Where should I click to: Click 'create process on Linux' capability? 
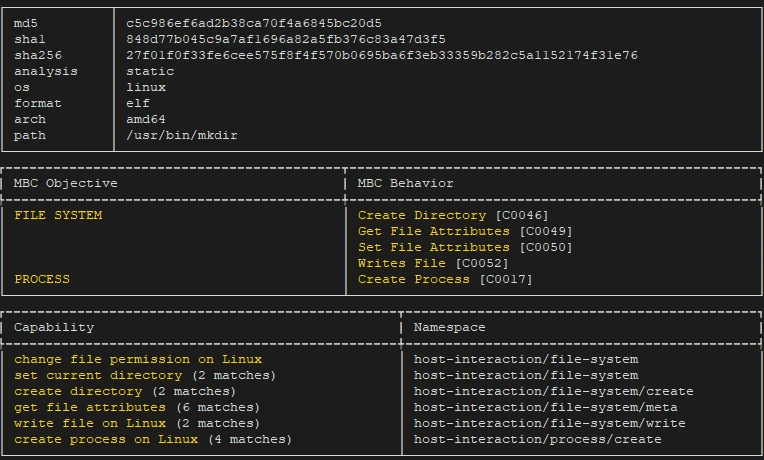[x=153, y=439]
